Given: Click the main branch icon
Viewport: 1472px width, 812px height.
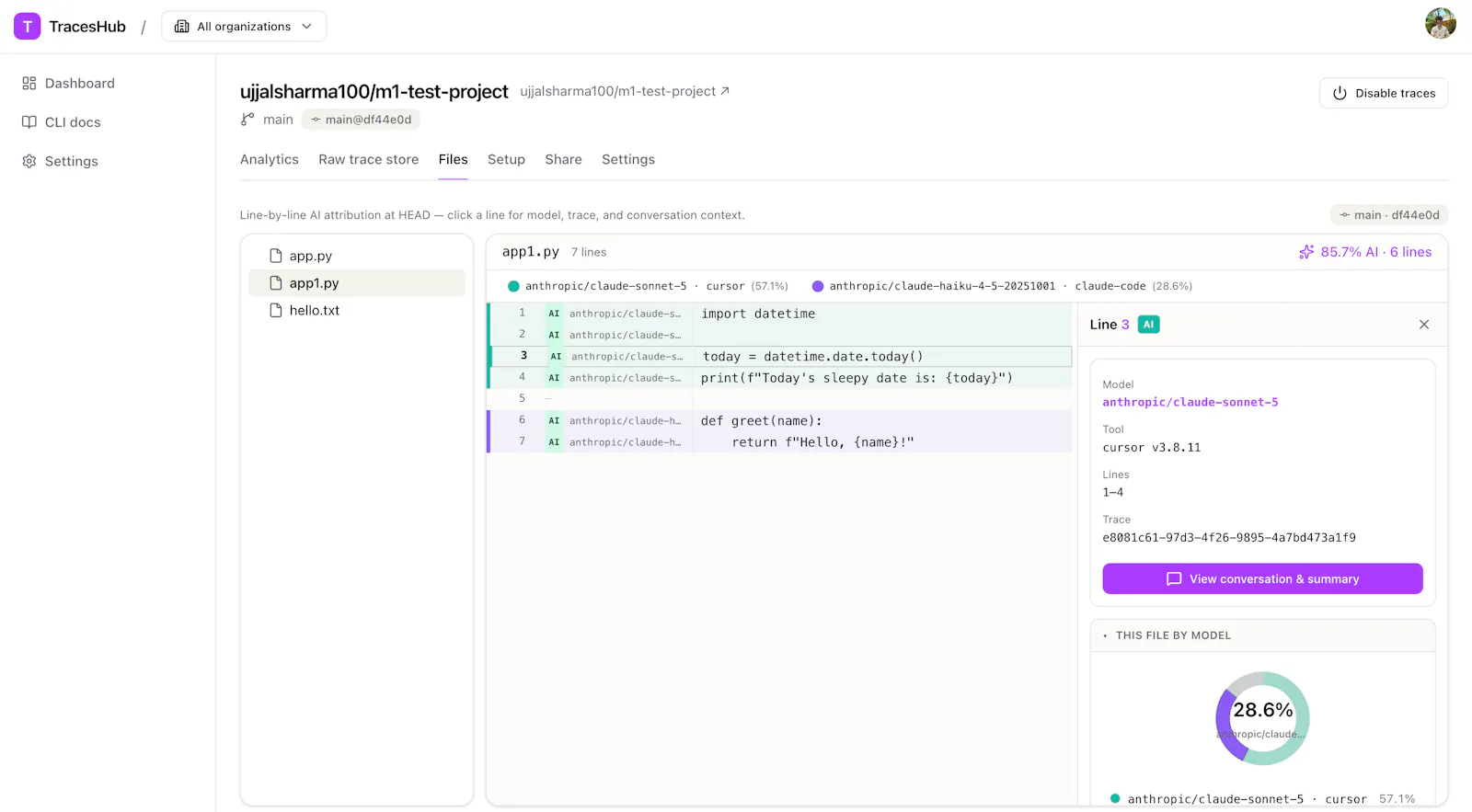Looking at the screenshot, I should tap(247, 120).
